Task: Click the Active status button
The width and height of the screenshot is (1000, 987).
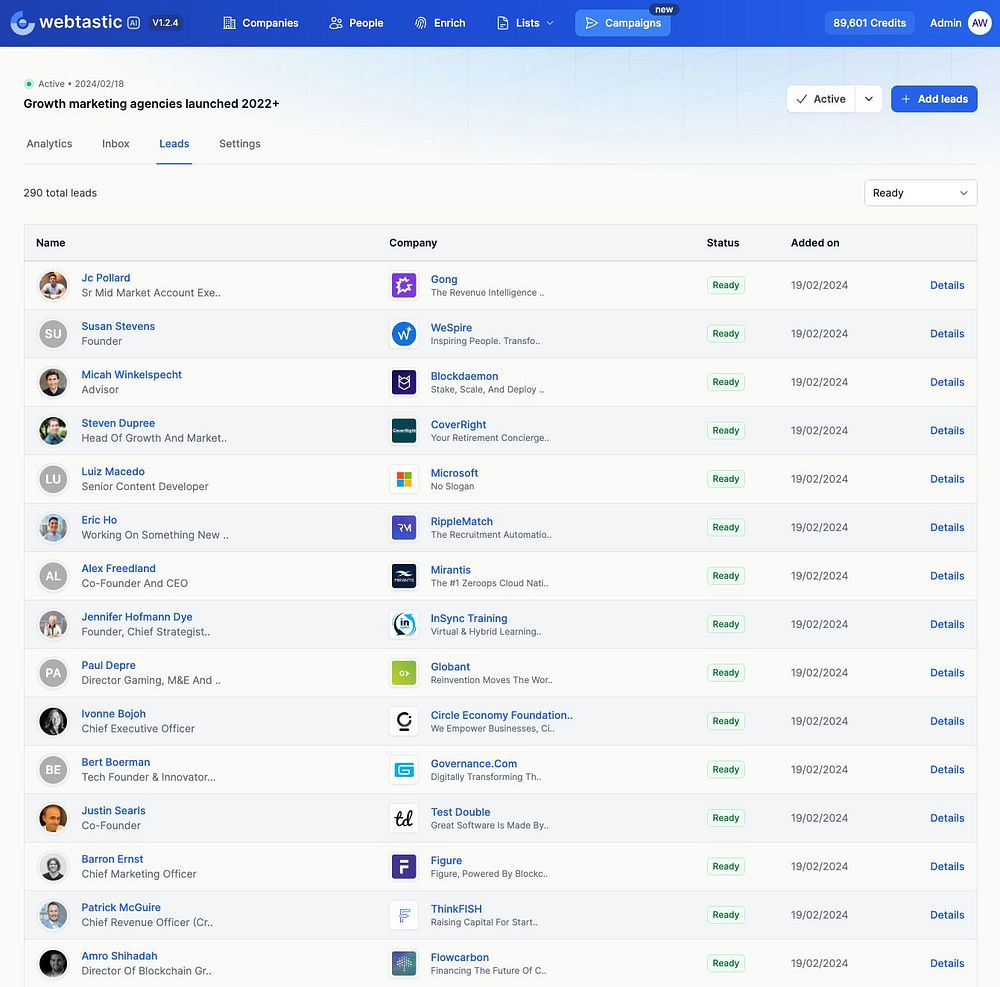Action: click(821, 99)
